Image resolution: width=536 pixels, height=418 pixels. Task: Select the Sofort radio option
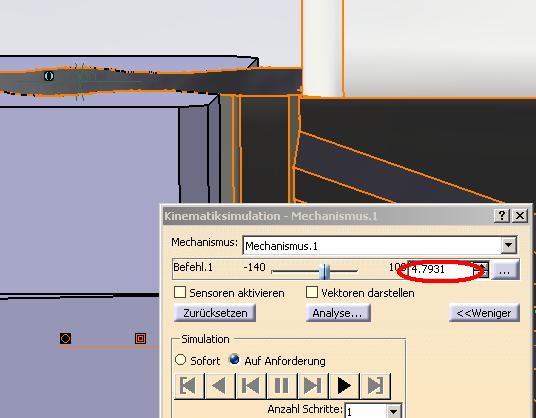[x=180, y=360]
